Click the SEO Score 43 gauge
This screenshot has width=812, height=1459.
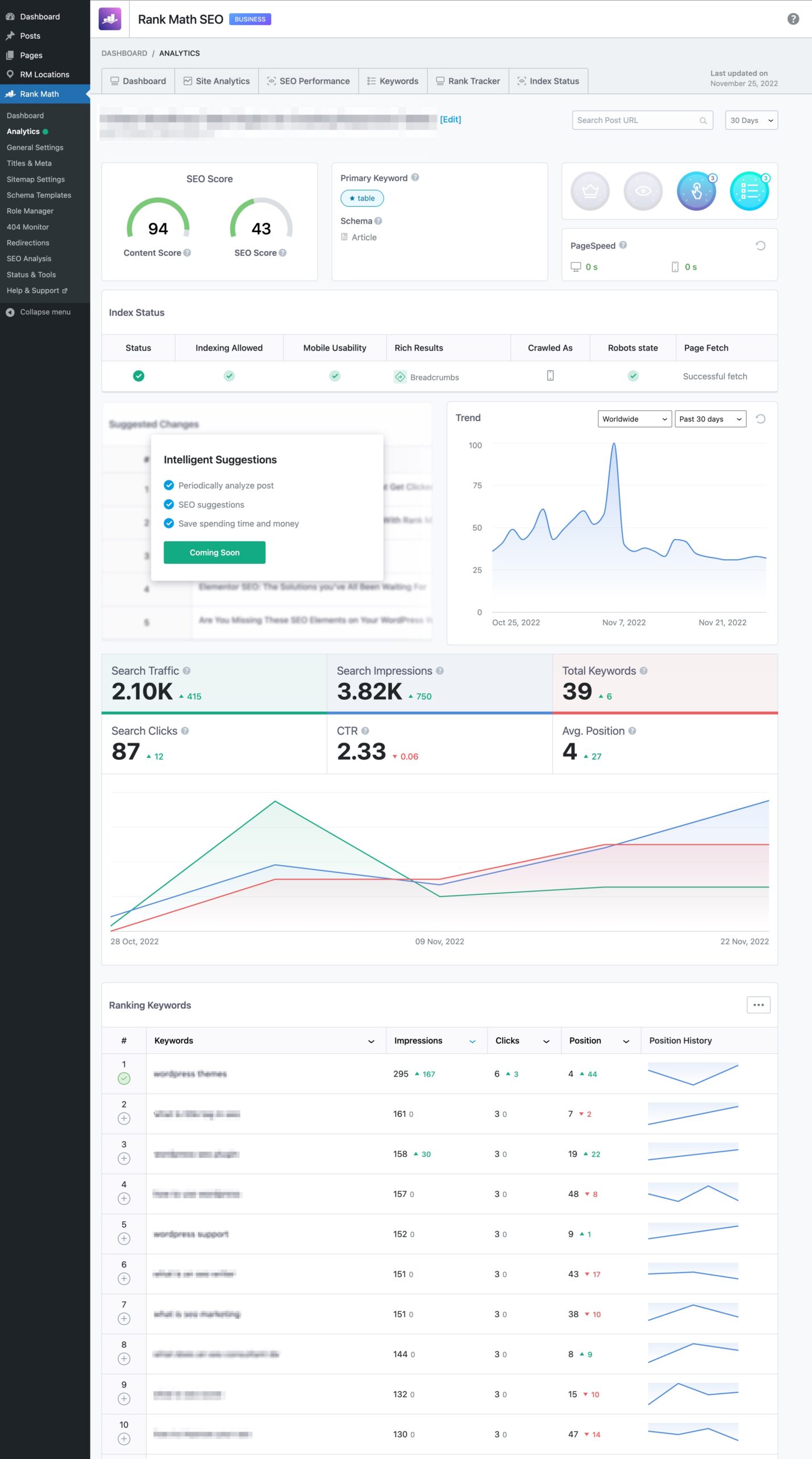coord(261,218)
